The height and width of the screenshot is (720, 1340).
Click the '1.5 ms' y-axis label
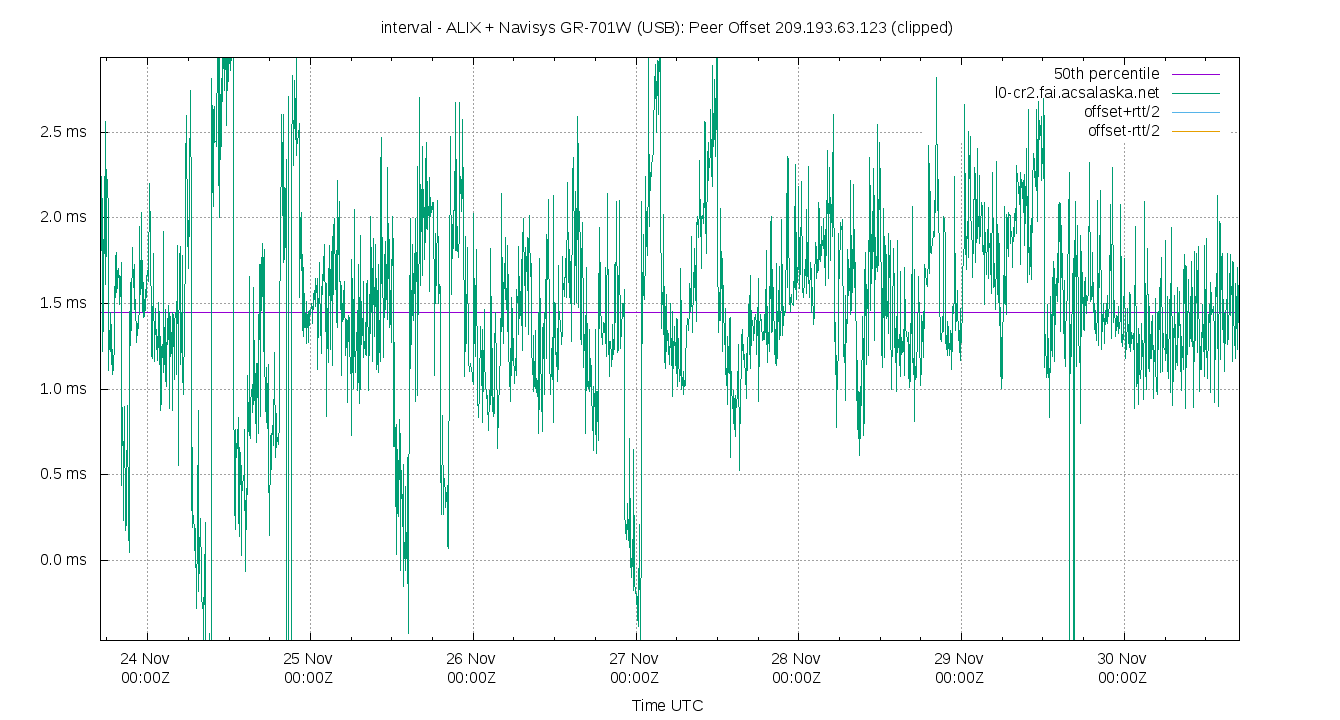pos(62,303)
